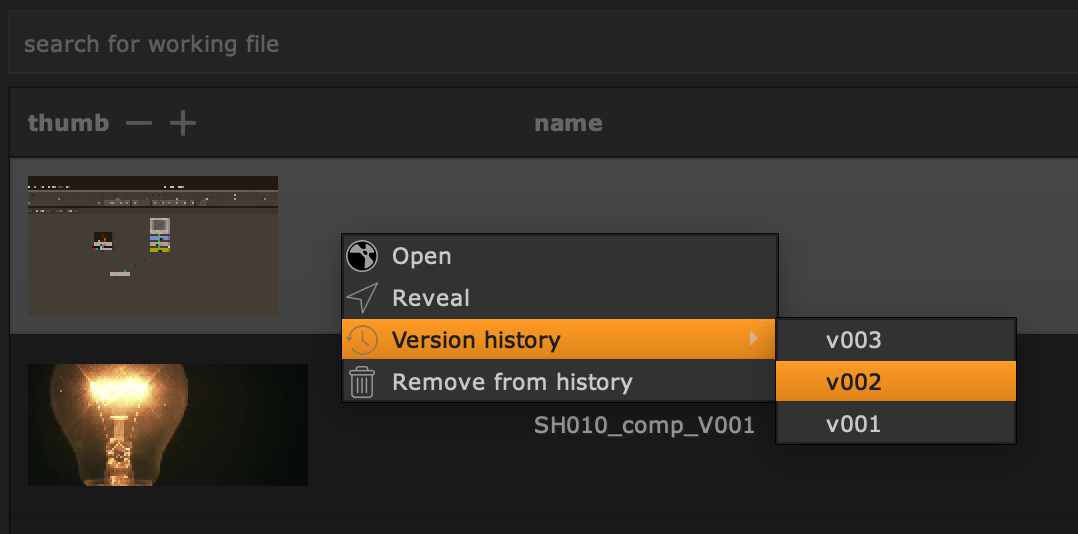Click the thumb column header
The width and height of the screenshot is (1078, 534).
(x=68, y=124)
